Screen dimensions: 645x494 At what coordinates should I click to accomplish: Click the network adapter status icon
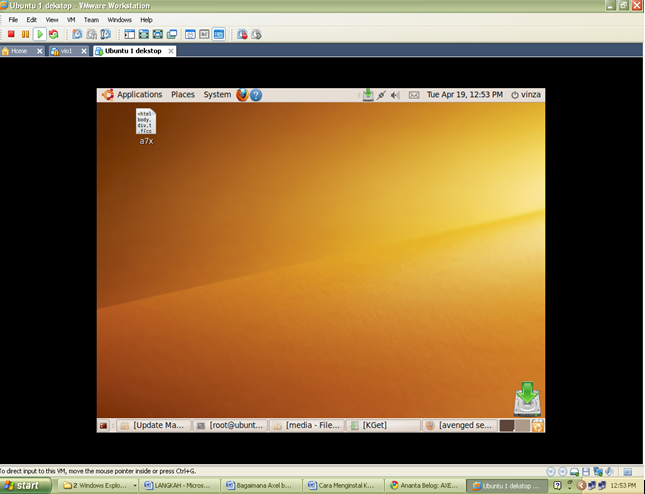coord(598,472)
